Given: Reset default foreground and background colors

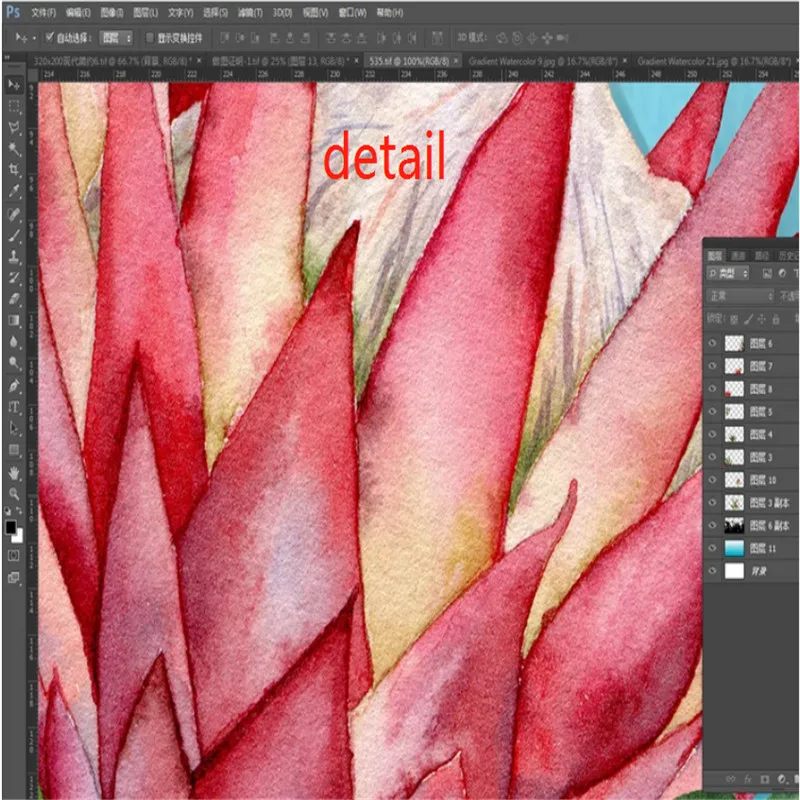Looking at the screenshot, I should [8, 511].
